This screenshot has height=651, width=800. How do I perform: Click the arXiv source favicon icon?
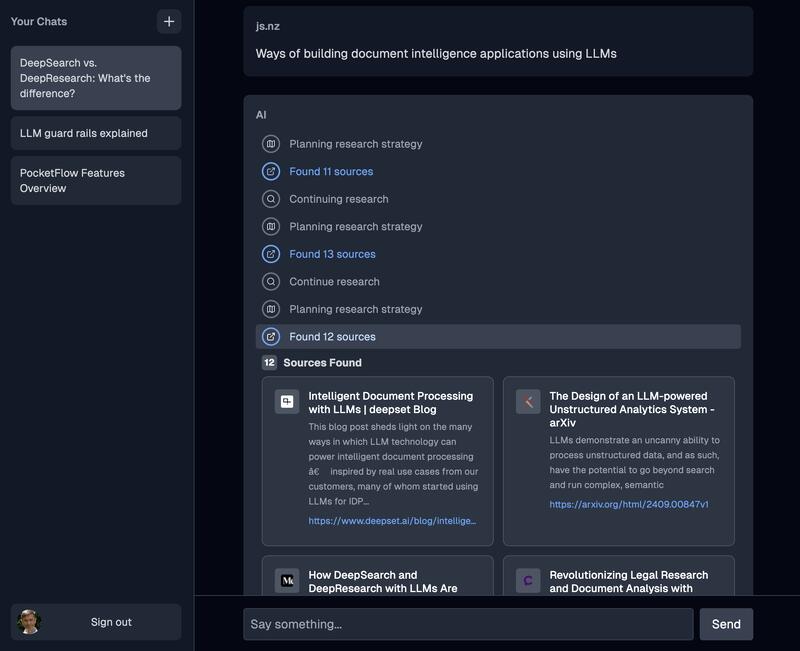(528, 402)
